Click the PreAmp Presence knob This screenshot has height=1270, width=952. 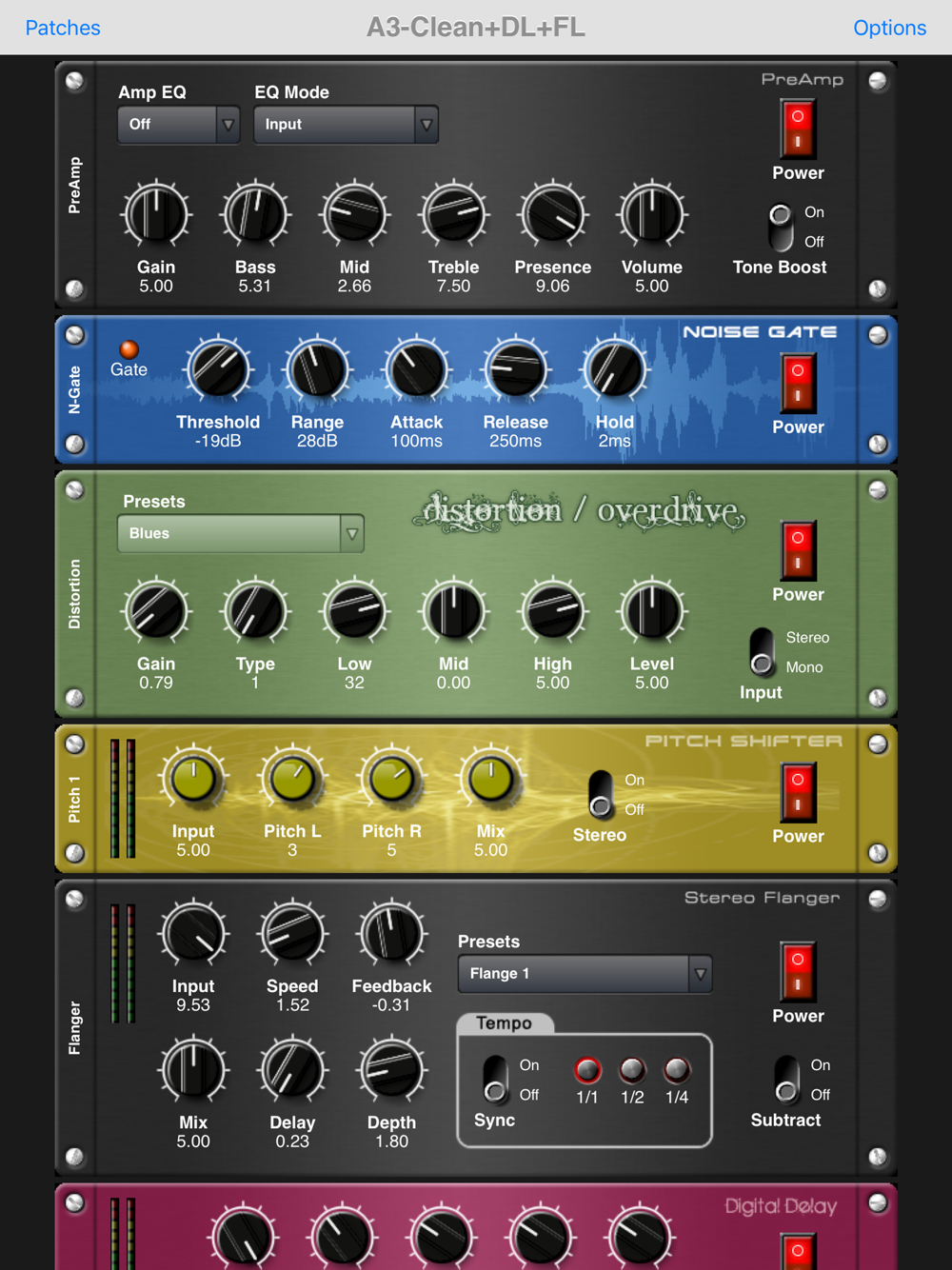click(x=553, y=215)
